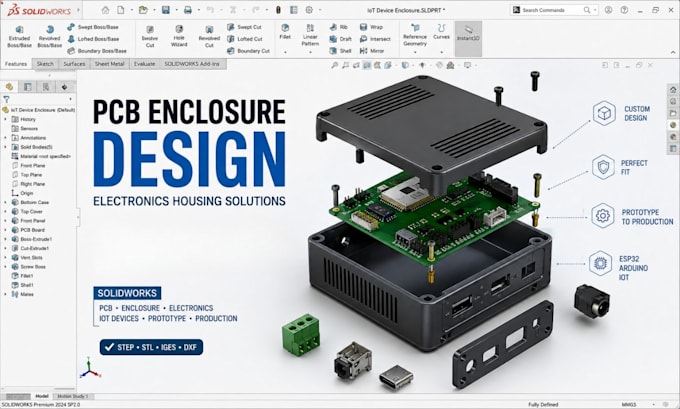This screenshot has height=409, width=680.
Task: Select the Draft feature
Action: click(340, 39)
